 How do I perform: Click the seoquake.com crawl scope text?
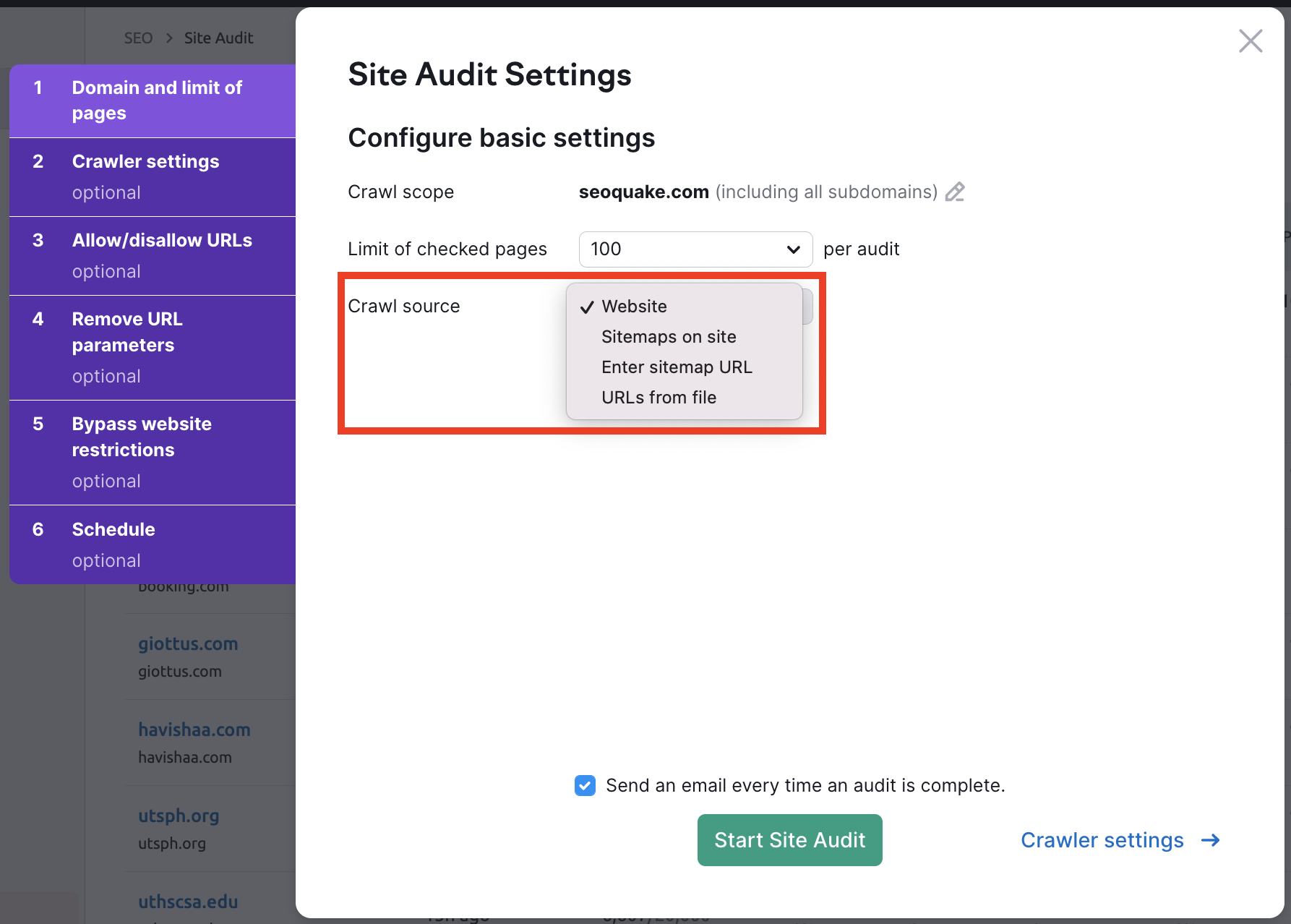click(643, 192)
